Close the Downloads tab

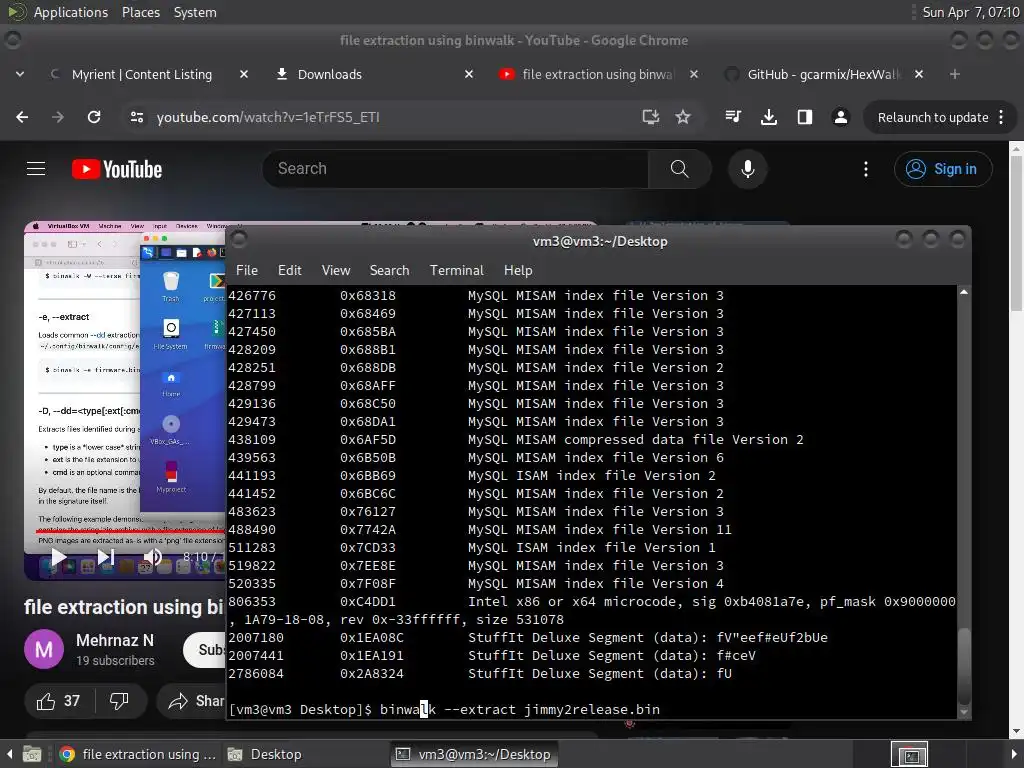tap(468, 74)
